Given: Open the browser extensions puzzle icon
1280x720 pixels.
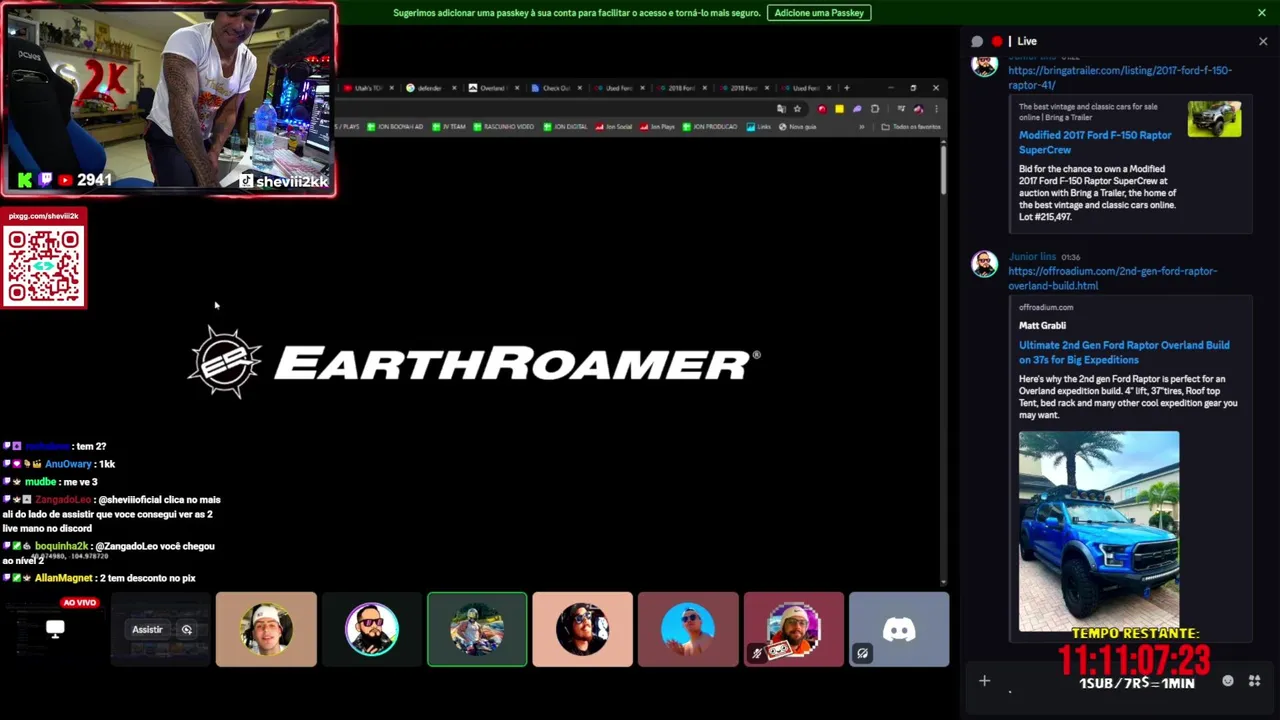Looking at the screenshot, I should tap(875, 109).
